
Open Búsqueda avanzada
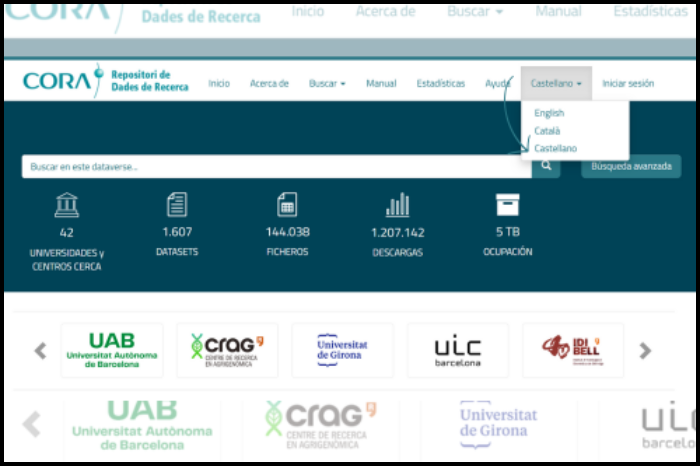(631, 166)
